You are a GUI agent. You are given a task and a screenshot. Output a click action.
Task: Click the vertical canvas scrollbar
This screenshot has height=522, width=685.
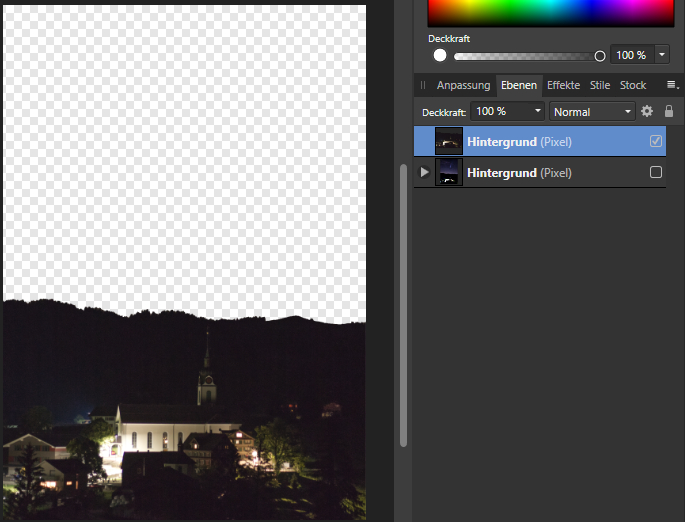[x=403, y=305]
